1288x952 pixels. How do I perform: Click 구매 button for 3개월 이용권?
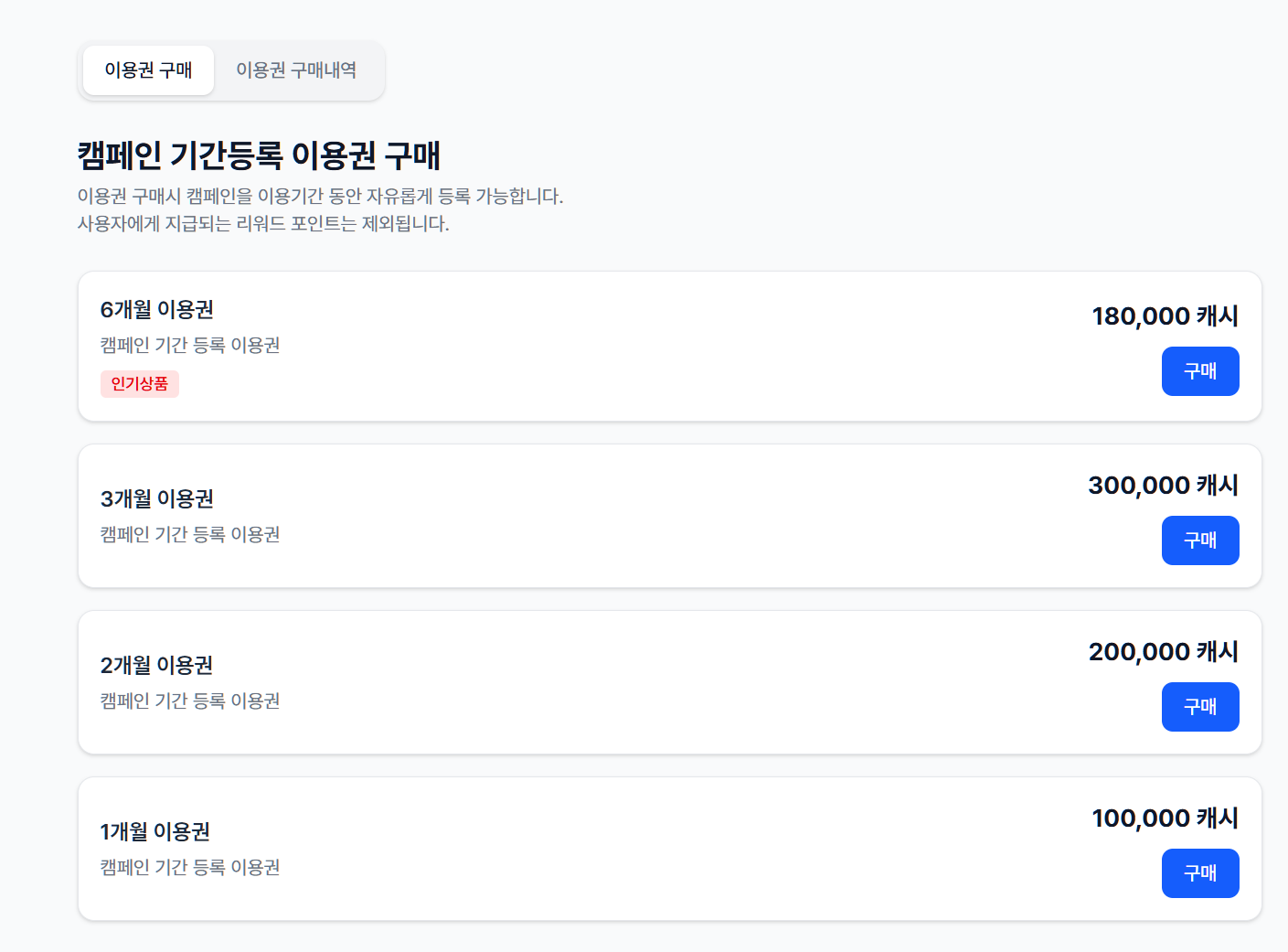pos(1199,540)
